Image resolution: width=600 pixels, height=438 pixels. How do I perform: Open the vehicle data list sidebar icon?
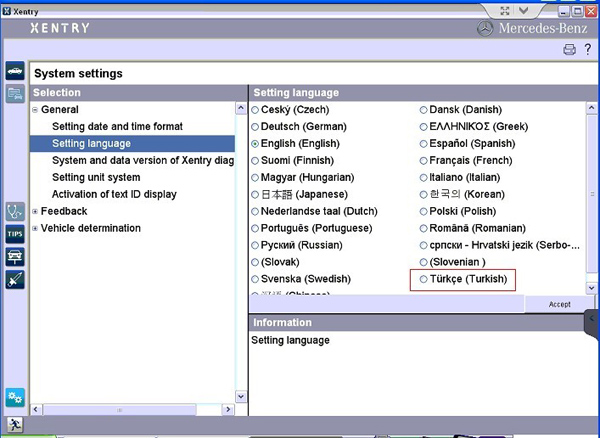[15, 94]
